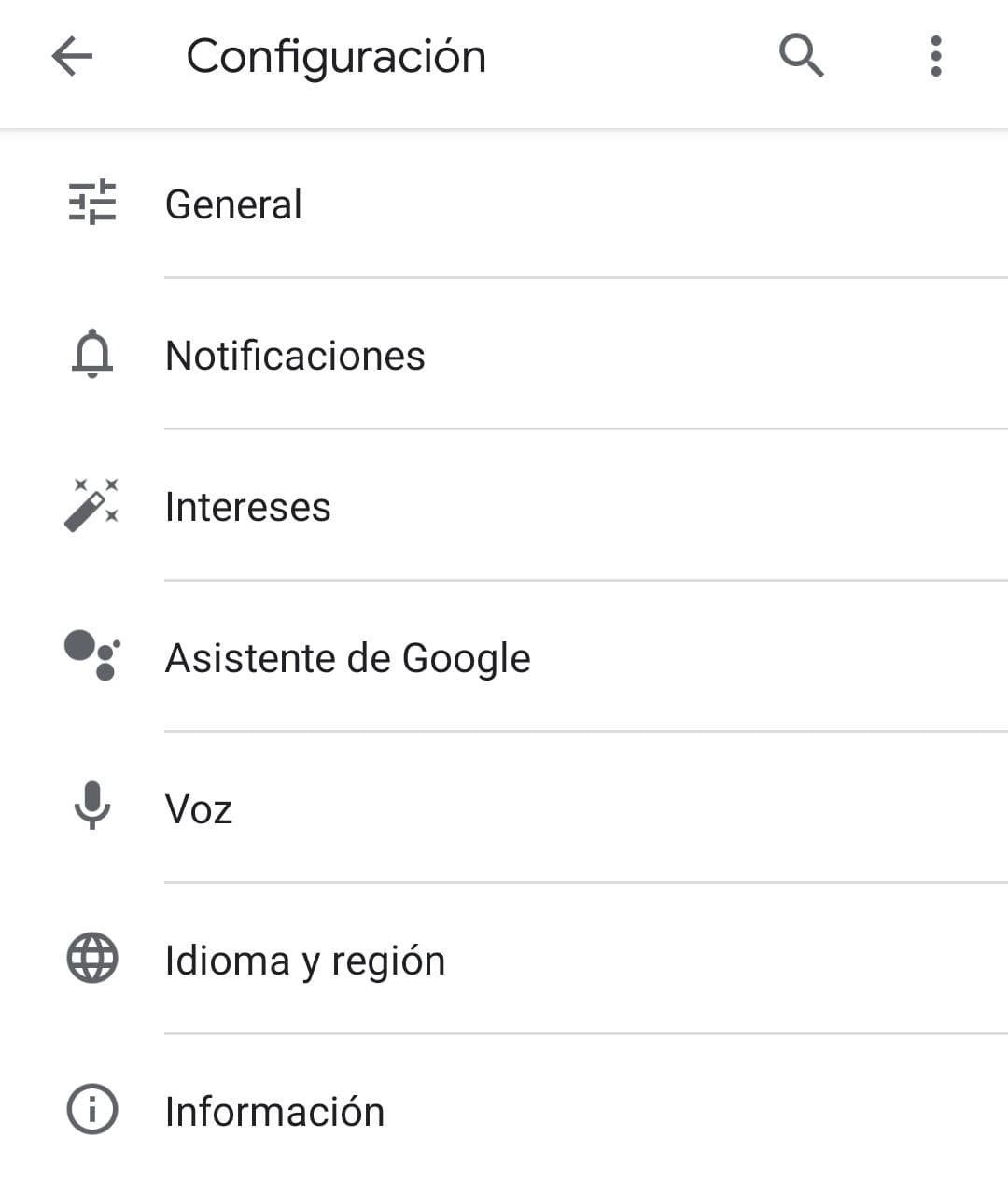Open Asistente de Google settings
The height and width of the screenshot is (1179, 1008).
point(347,658)
